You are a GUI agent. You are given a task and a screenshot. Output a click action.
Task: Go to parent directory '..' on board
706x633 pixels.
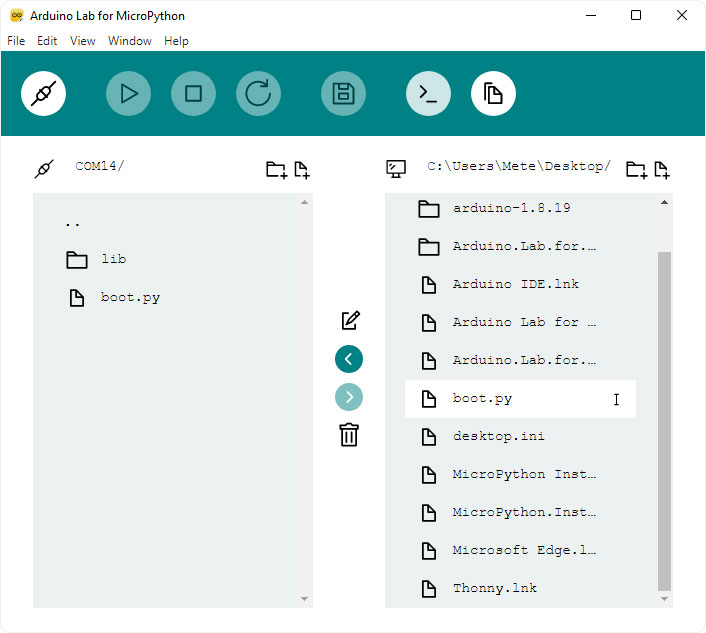[x=72, y=224]
